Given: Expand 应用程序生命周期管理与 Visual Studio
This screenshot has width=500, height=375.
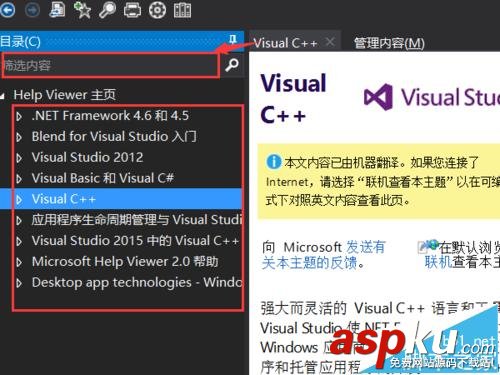Looking at the screenshot, I should pyautogui.click(x=19, y=220).
